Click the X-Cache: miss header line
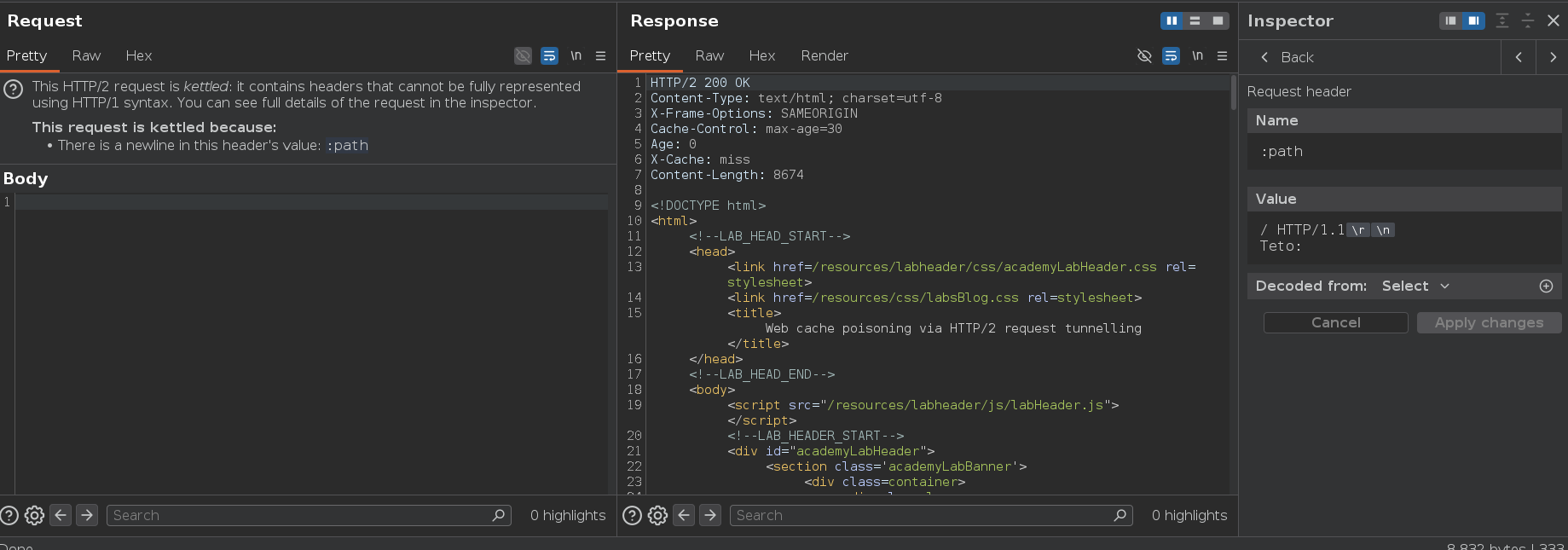Screen dimensions: 1568x550 pyautogui.click(x=700, y=159)
